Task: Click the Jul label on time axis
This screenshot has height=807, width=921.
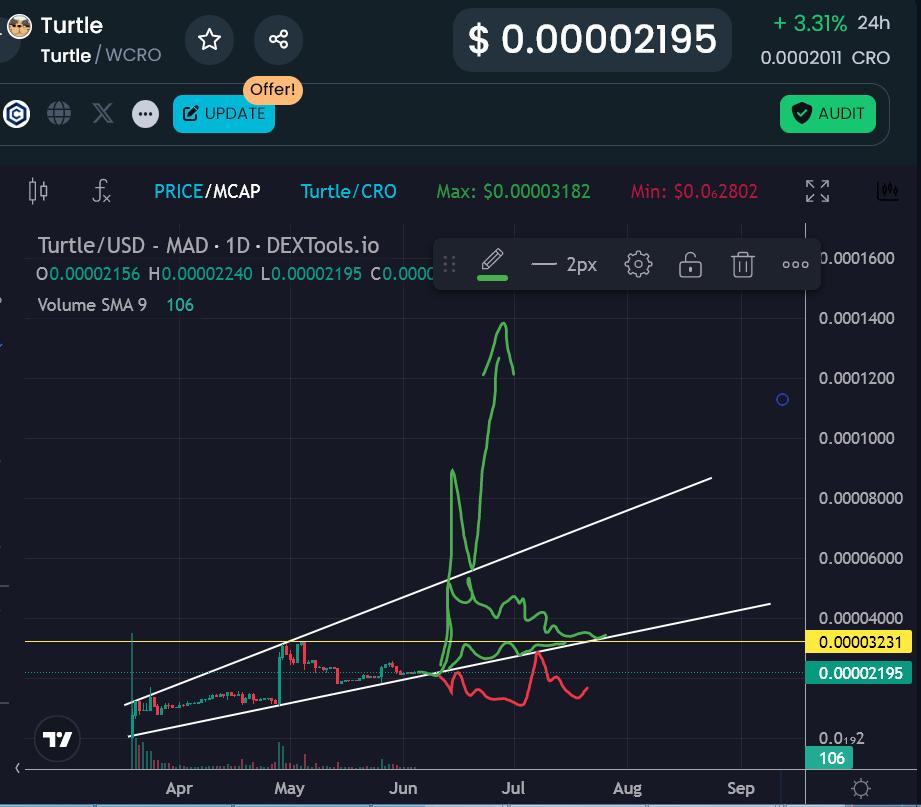Action: click(513, 788)
